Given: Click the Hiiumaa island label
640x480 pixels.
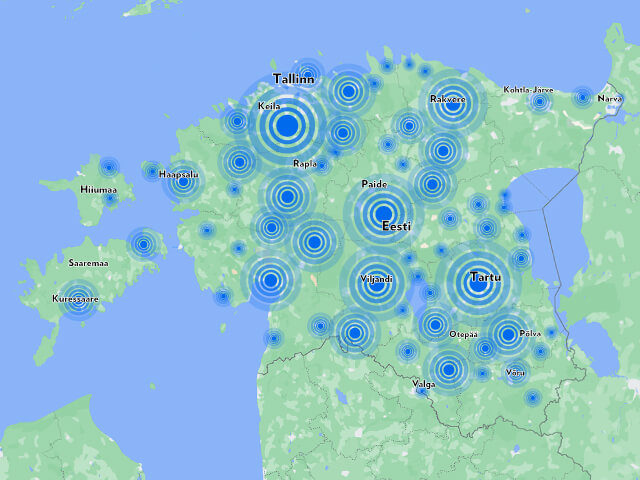Looking at the screenshot, I should coord(98,189).
